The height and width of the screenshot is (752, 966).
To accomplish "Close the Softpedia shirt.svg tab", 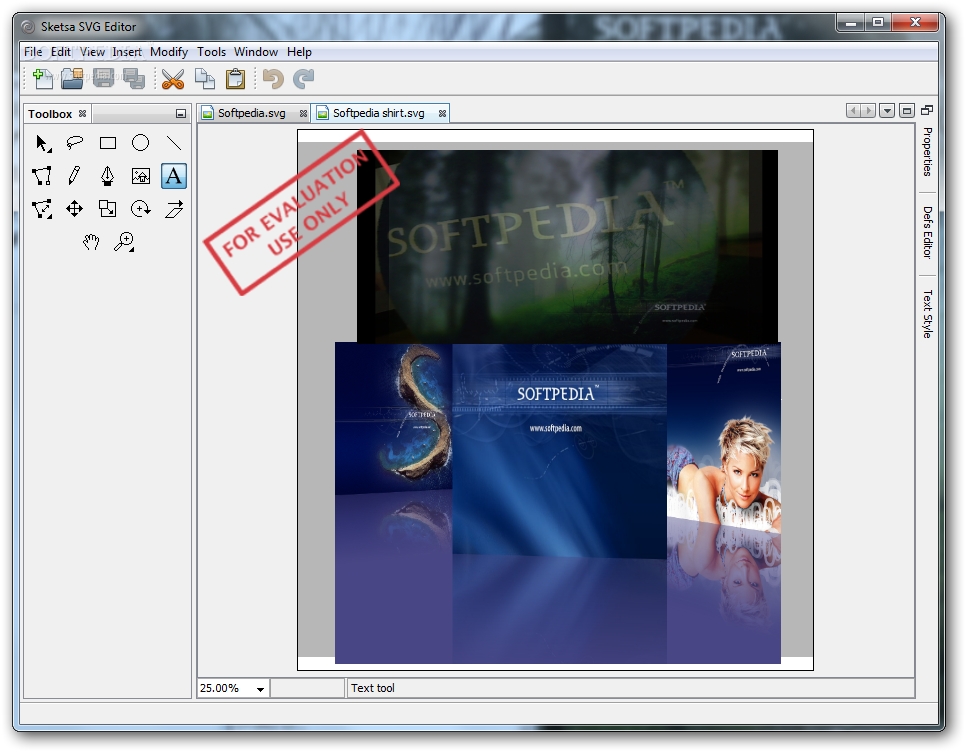I will click(x=442, y=113).
